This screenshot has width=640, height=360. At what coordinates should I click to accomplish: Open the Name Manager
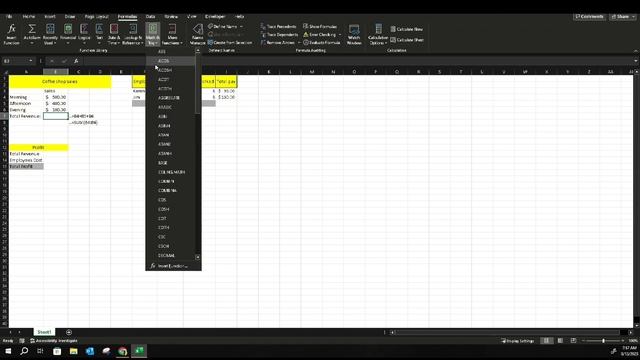(198, 34)
